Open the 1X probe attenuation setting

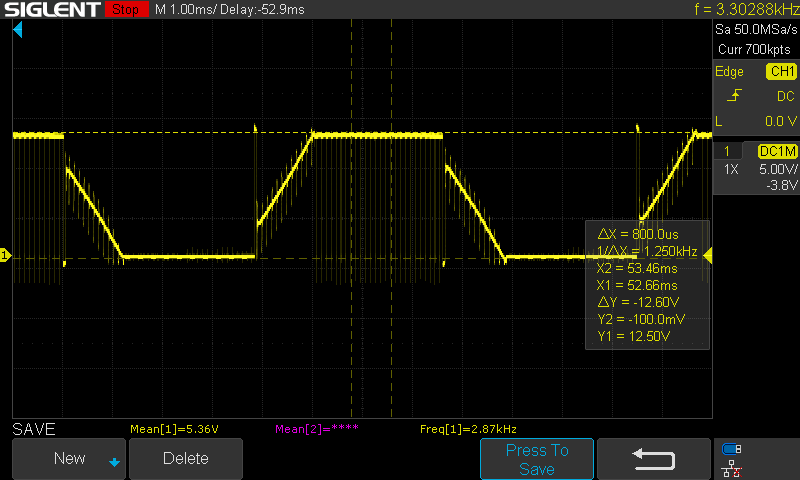point(730,170)
